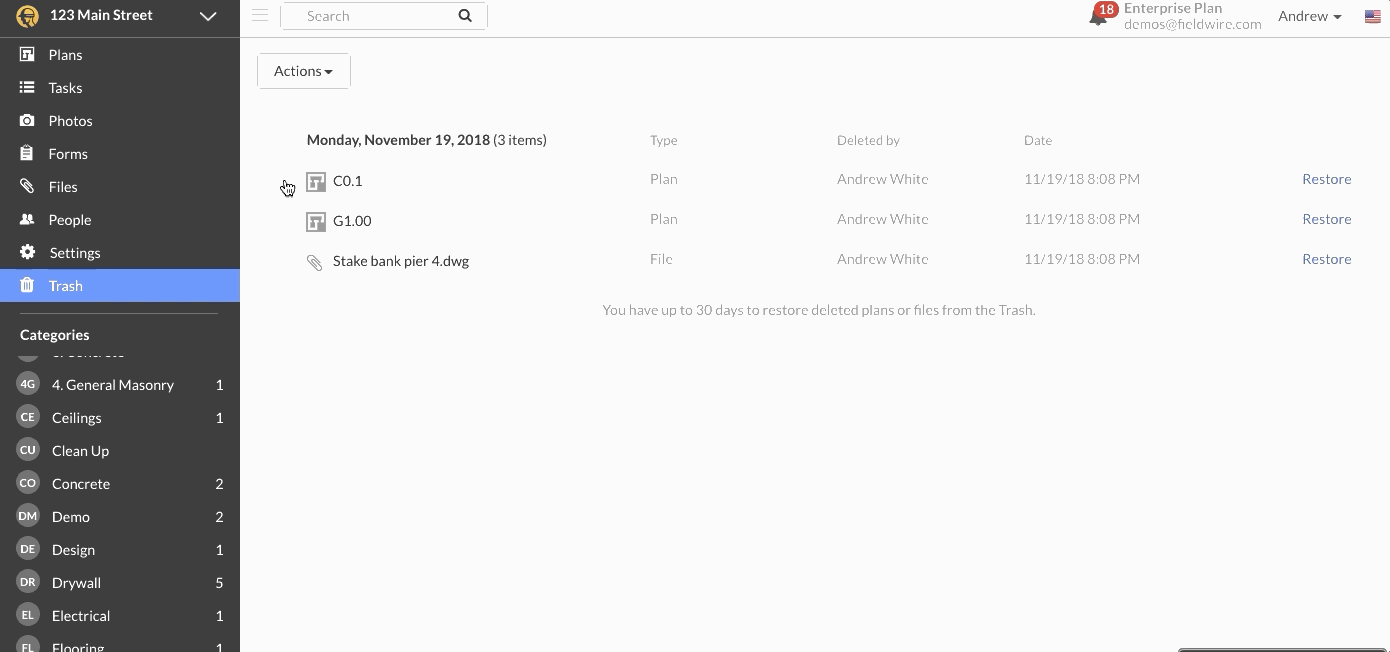Click the DR category badge
Screen dimensions: 1390x652
(28, 582)
